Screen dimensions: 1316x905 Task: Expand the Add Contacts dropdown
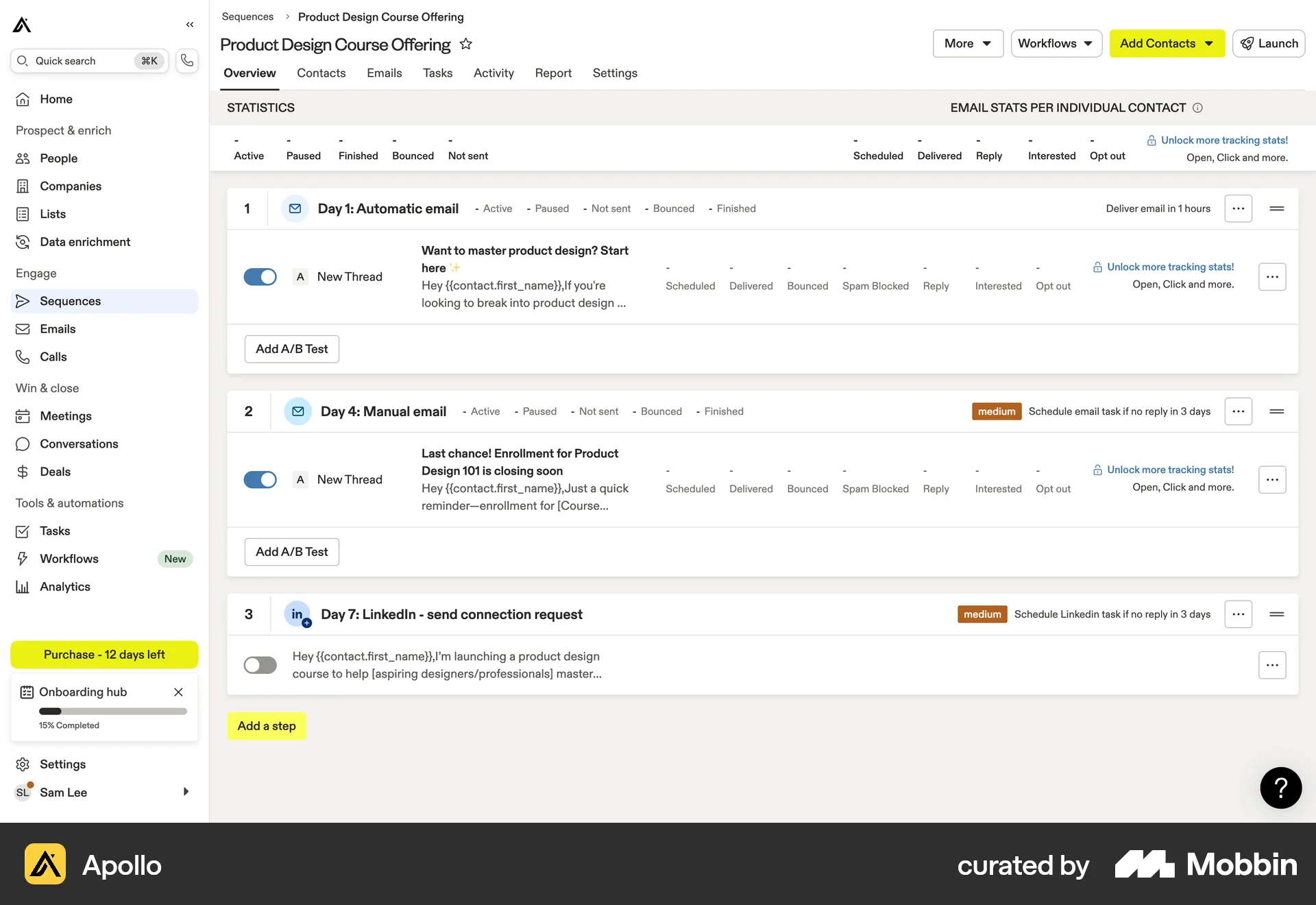[1166, 43]
